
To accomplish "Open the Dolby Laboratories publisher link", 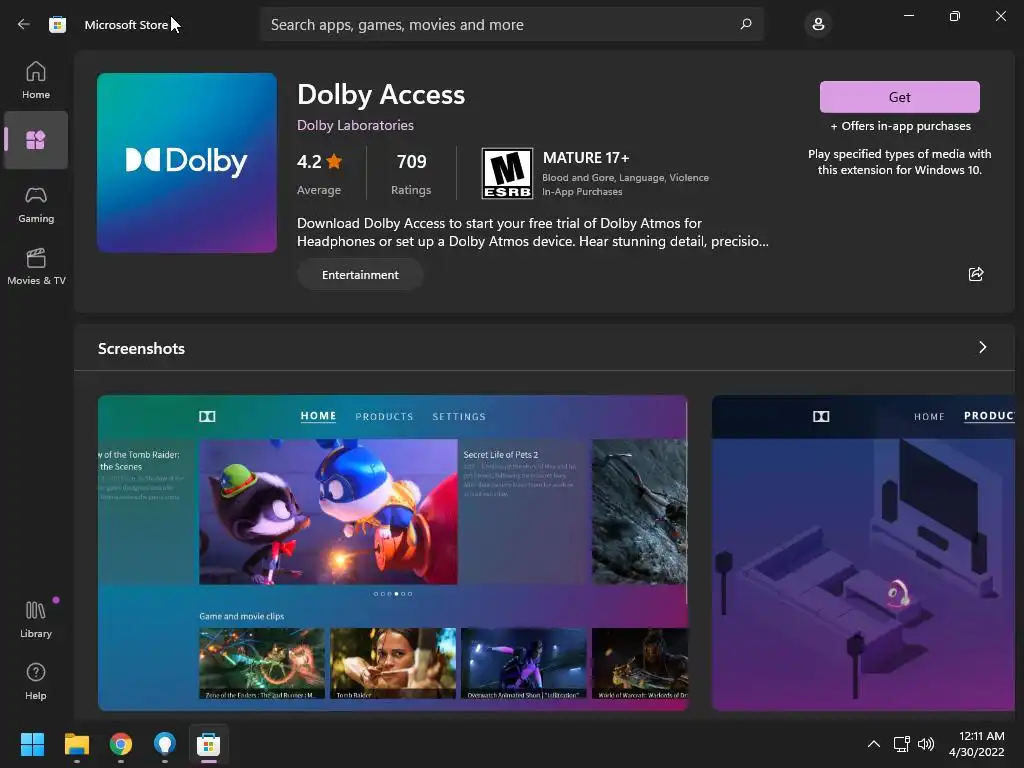I will (x=355, y=125).
